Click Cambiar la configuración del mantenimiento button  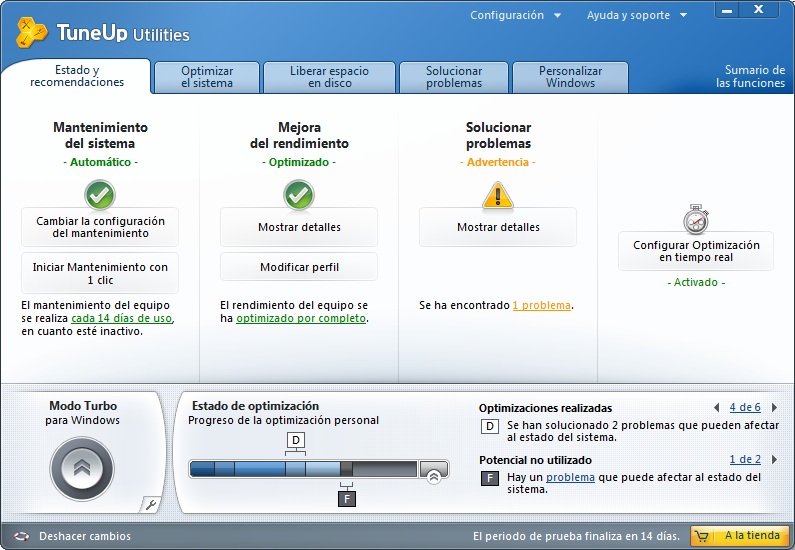click(100, 227)
